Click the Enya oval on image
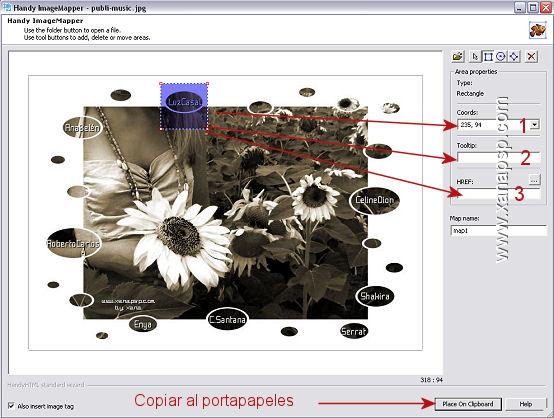Screen dimensions: 554x418 (143, 324)
